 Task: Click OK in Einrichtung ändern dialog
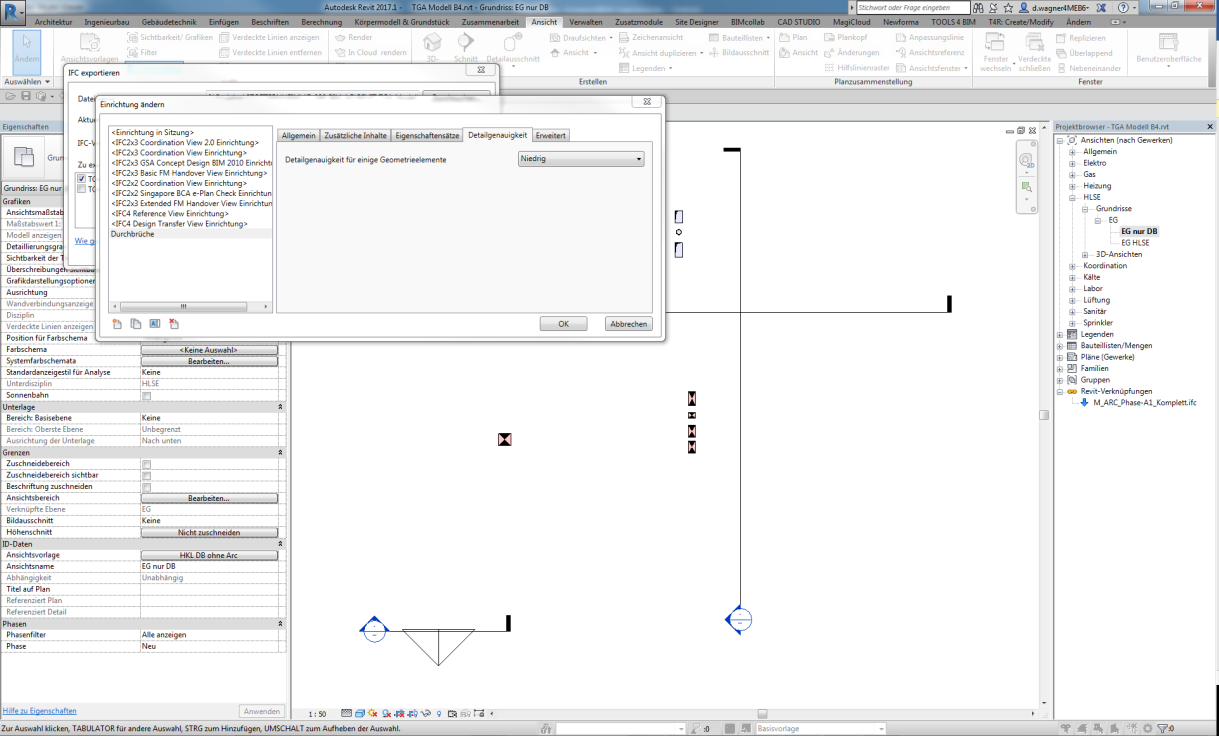coord(564,324)
